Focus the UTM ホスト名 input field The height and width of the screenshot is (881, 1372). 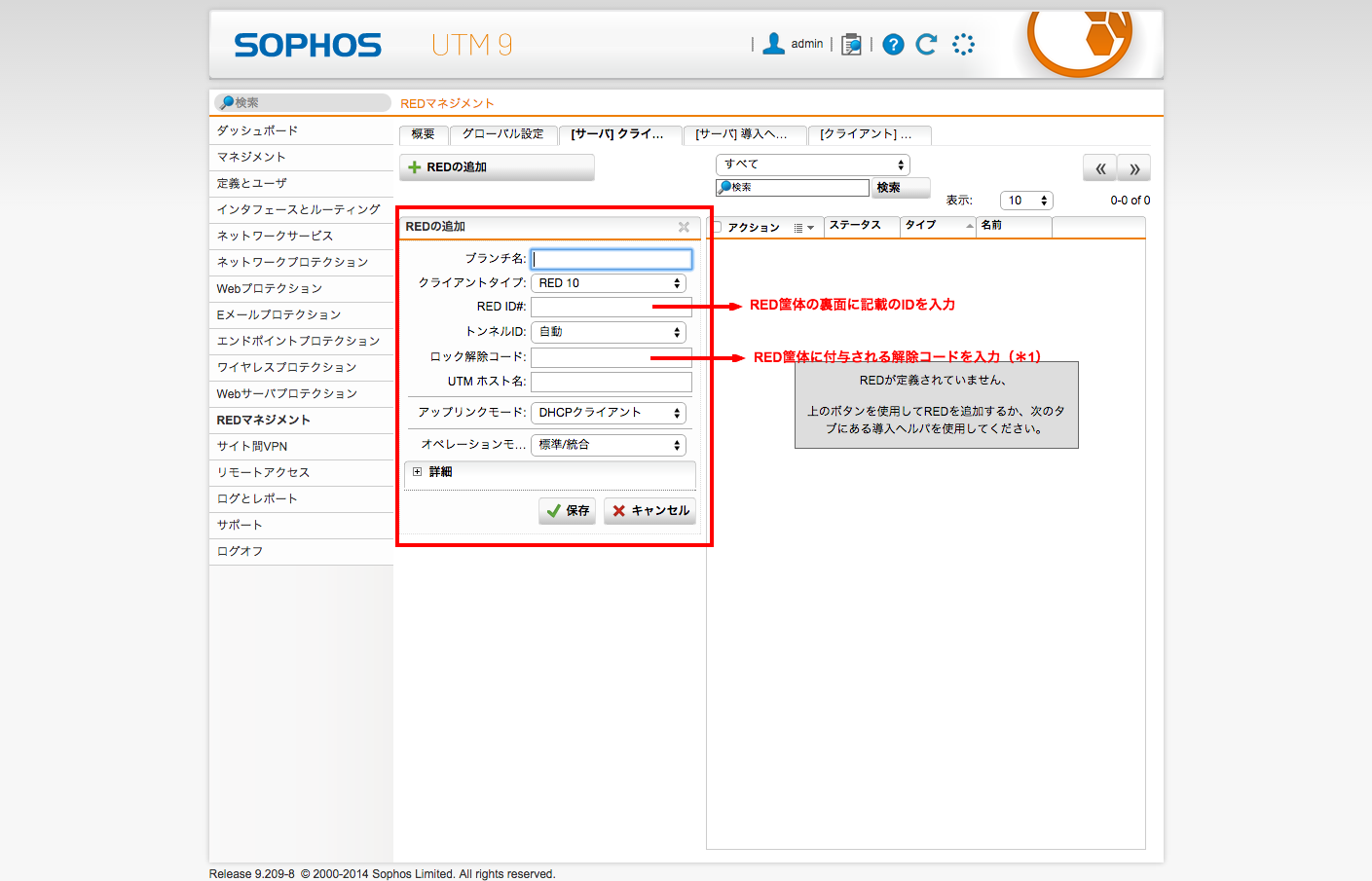coord(612,382)
